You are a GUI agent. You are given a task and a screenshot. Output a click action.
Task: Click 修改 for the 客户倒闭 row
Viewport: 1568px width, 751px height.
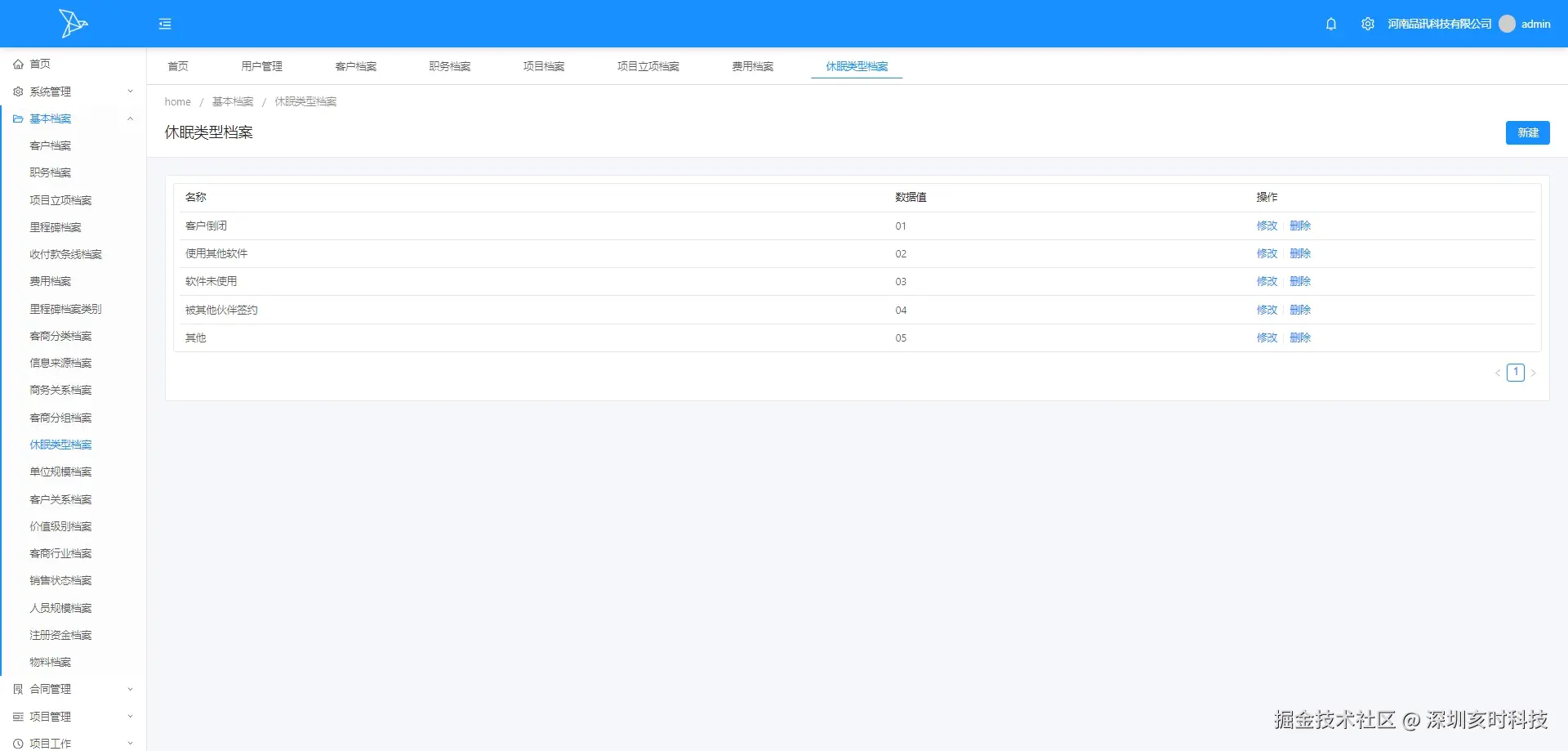click(x=1267, y=226)
